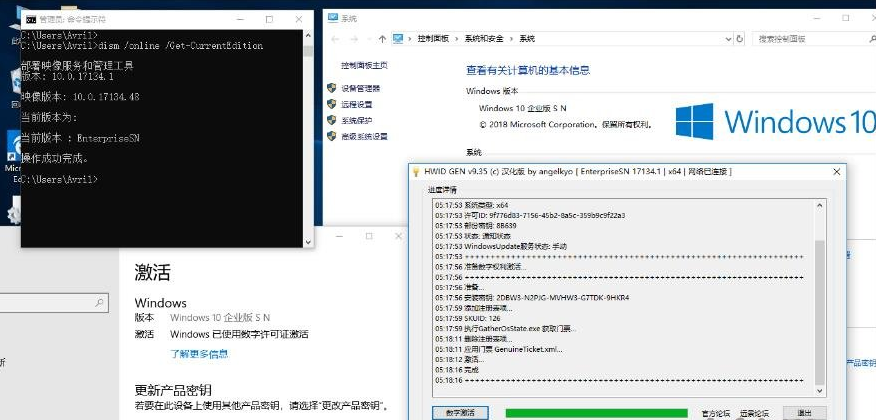Click the command prompt scroll-up arrow

click(308, 35)
